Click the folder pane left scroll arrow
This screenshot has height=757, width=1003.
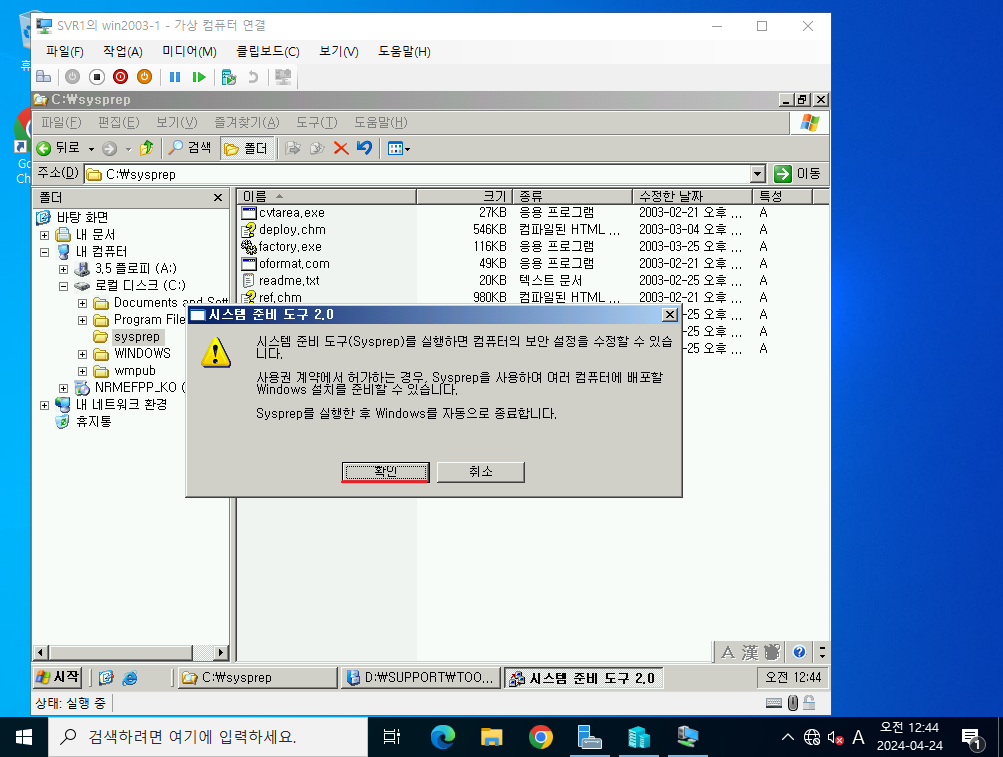click(x=40, y=653)
